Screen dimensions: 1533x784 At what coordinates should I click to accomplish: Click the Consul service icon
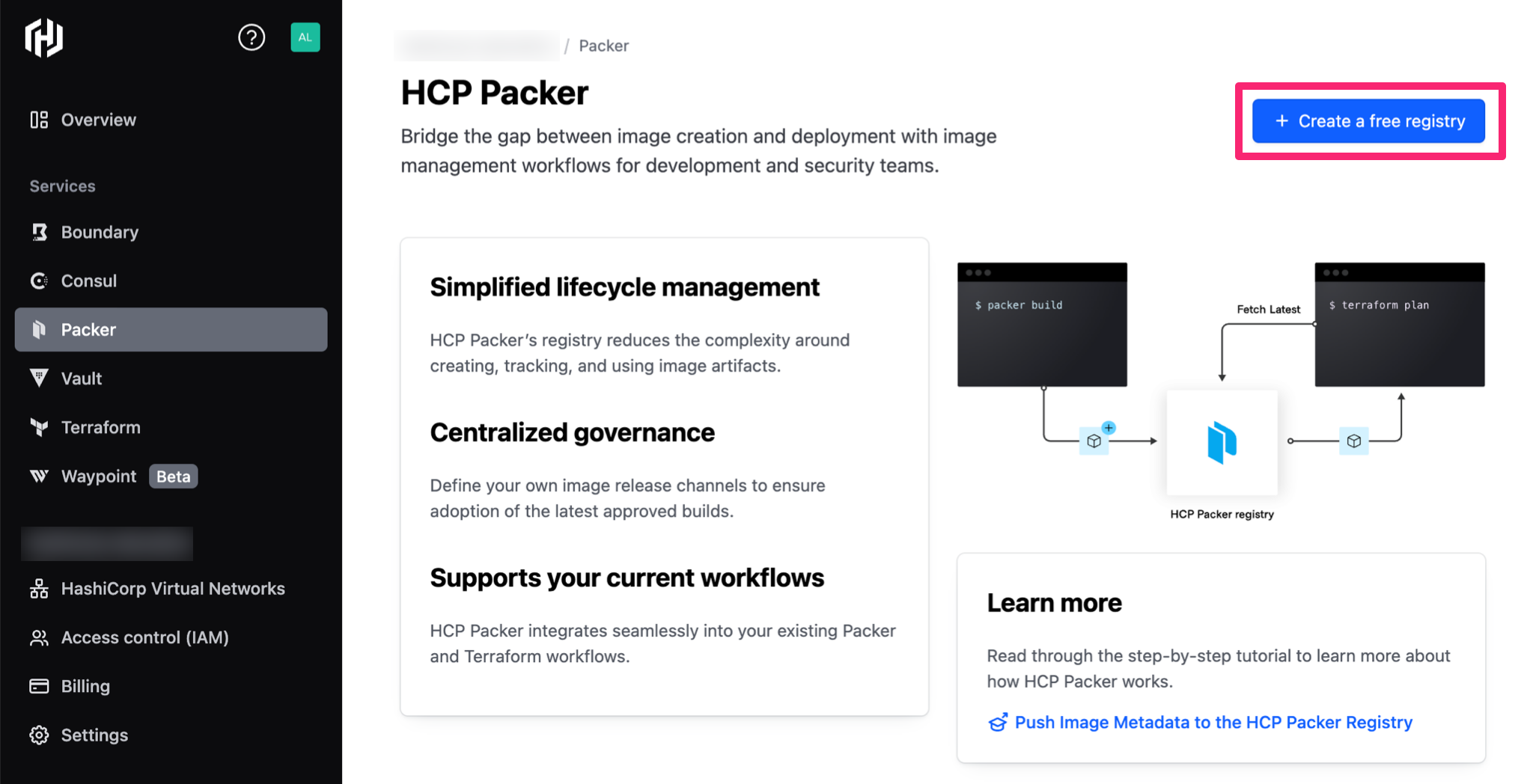(39, 281)
